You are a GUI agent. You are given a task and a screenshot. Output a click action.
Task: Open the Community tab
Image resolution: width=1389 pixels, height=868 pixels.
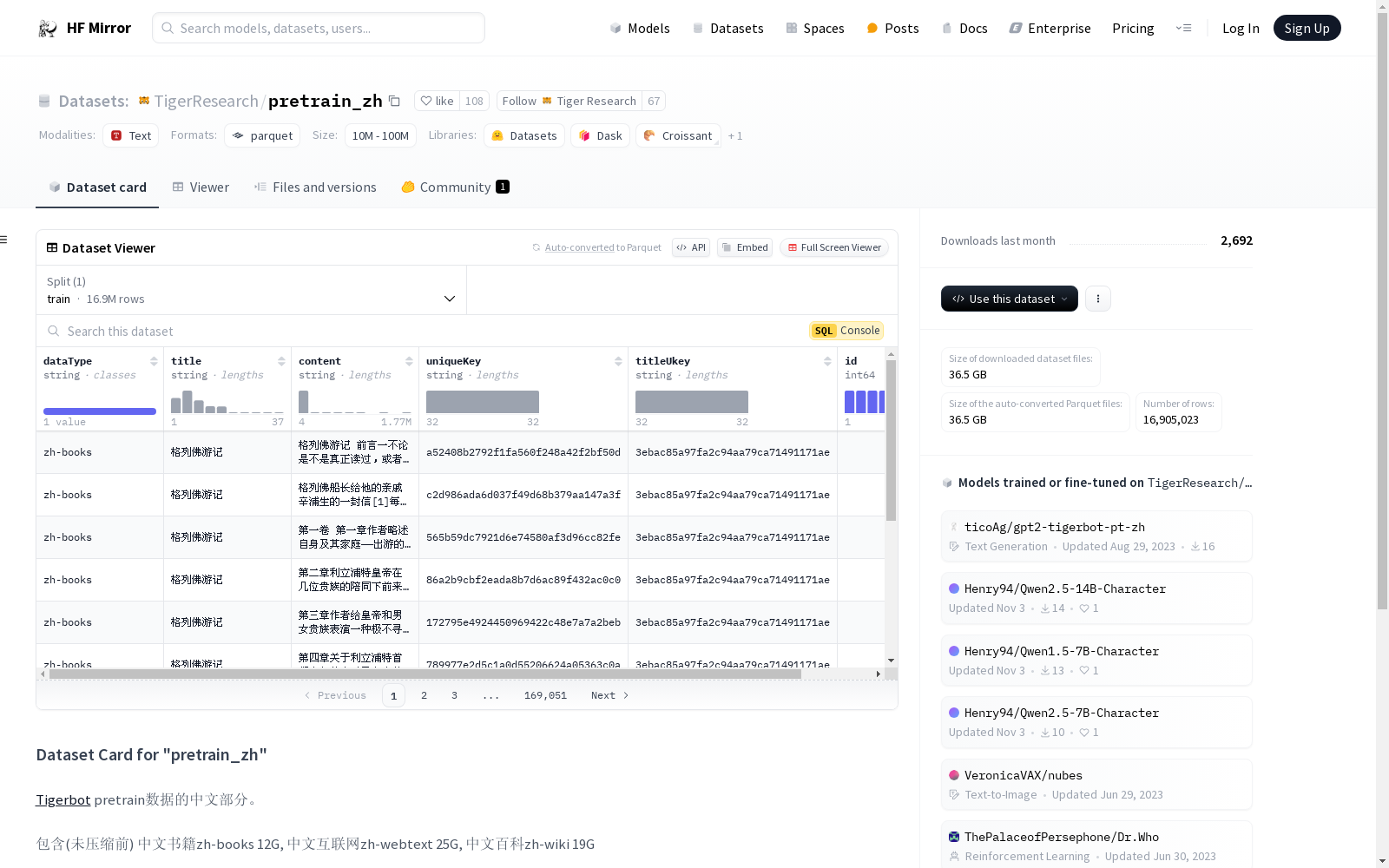tap(455, 187)
